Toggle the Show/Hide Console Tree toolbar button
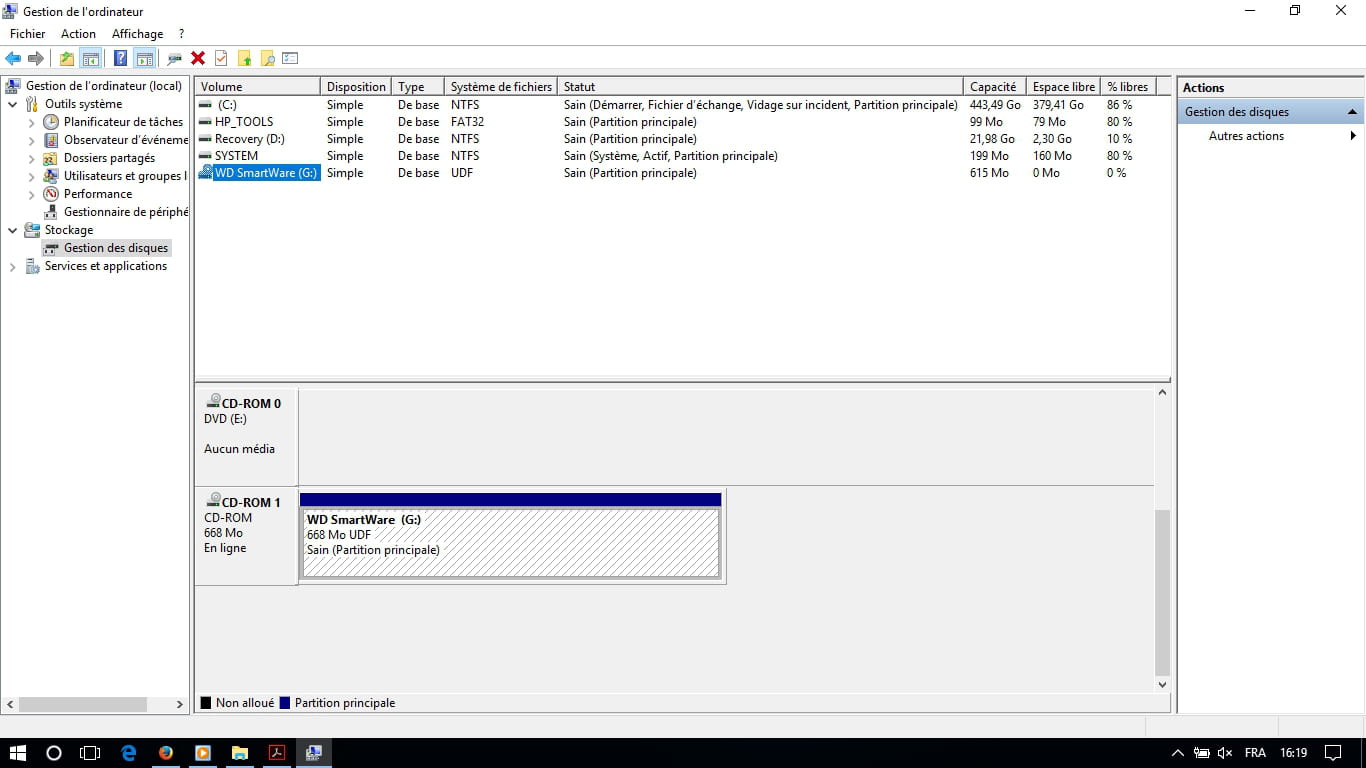The height and width of the screenshot is (768, 1366). pos(91,58)
